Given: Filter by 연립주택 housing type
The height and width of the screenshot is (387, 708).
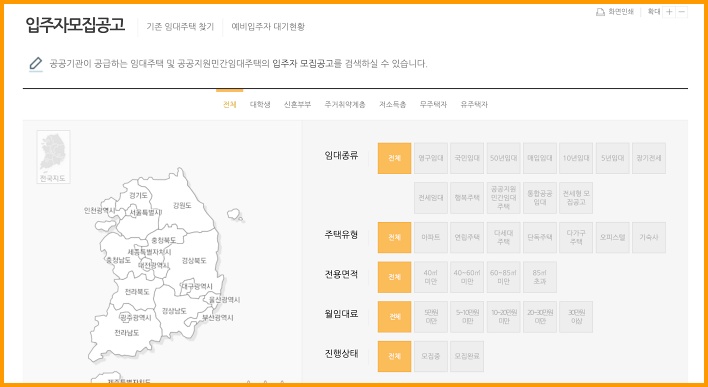Looking at the screenshot, I should coord(467,238).
